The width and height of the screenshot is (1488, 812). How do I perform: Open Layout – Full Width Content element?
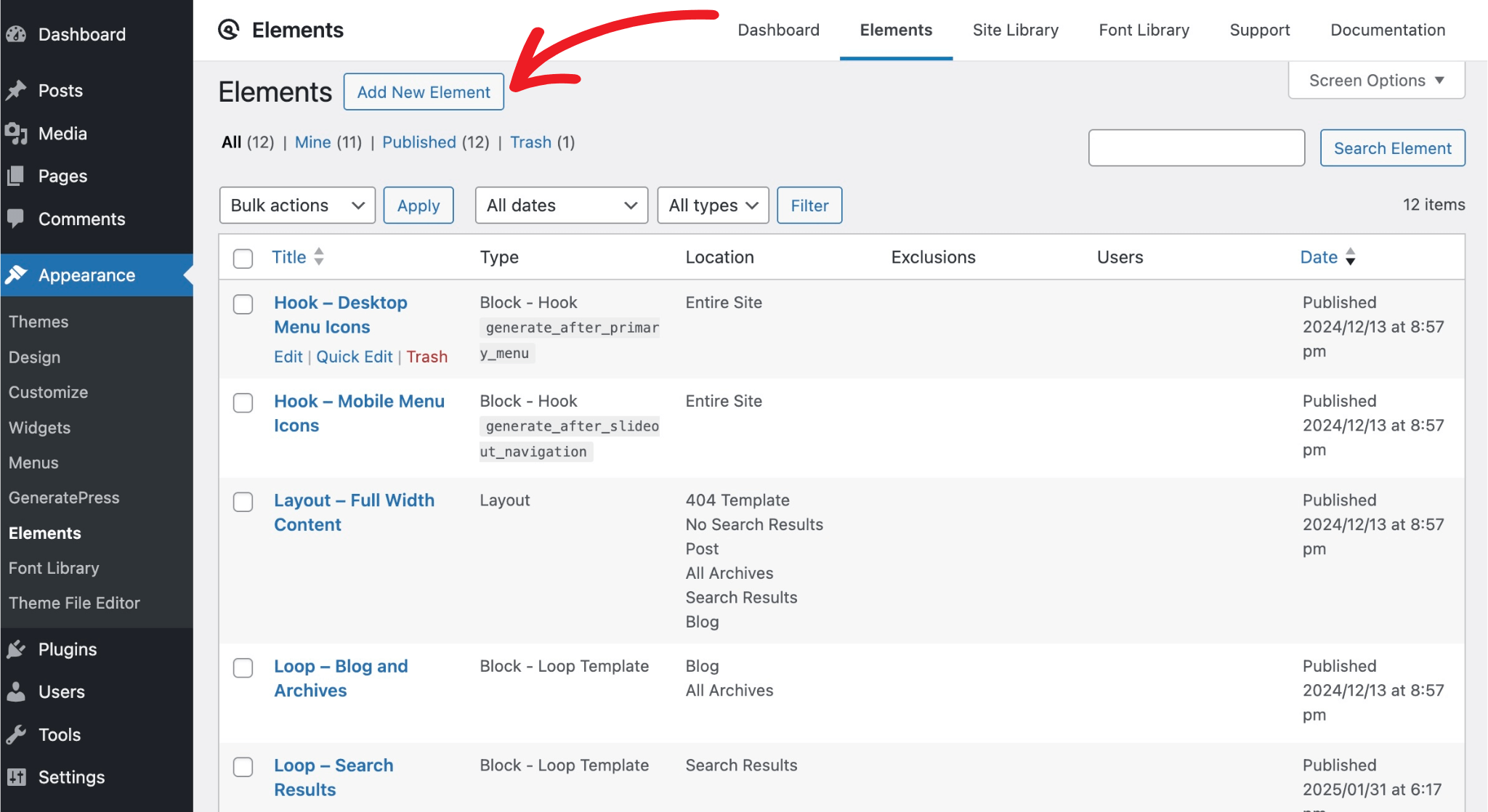click(354, 512)
